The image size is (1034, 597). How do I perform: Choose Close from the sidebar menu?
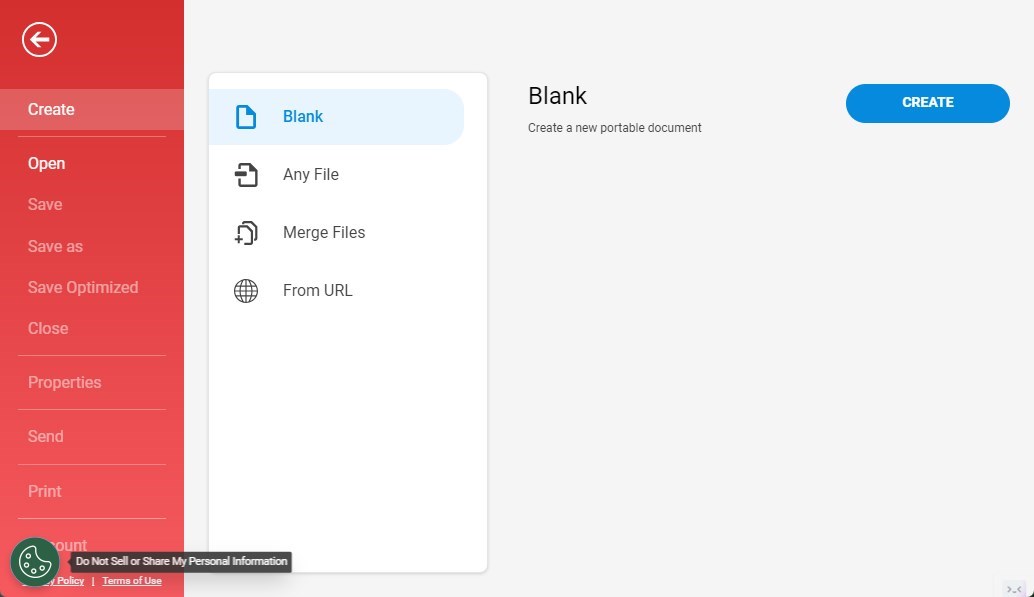[x=48, y=328]
